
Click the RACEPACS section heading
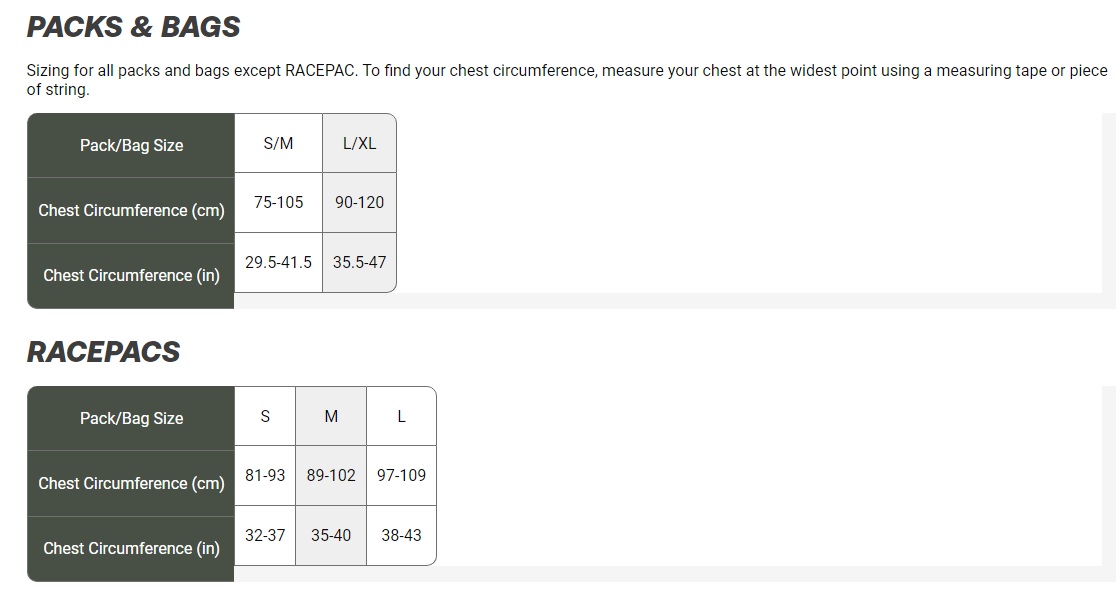103,352
